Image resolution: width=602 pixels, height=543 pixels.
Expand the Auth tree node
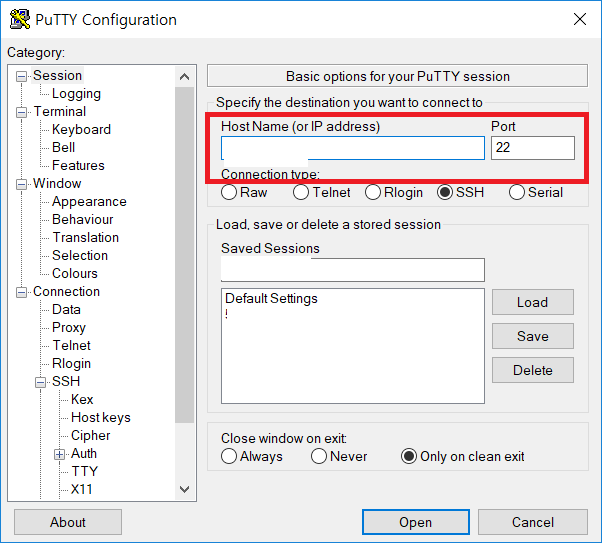pyautogui.click(x=60, y=454)
